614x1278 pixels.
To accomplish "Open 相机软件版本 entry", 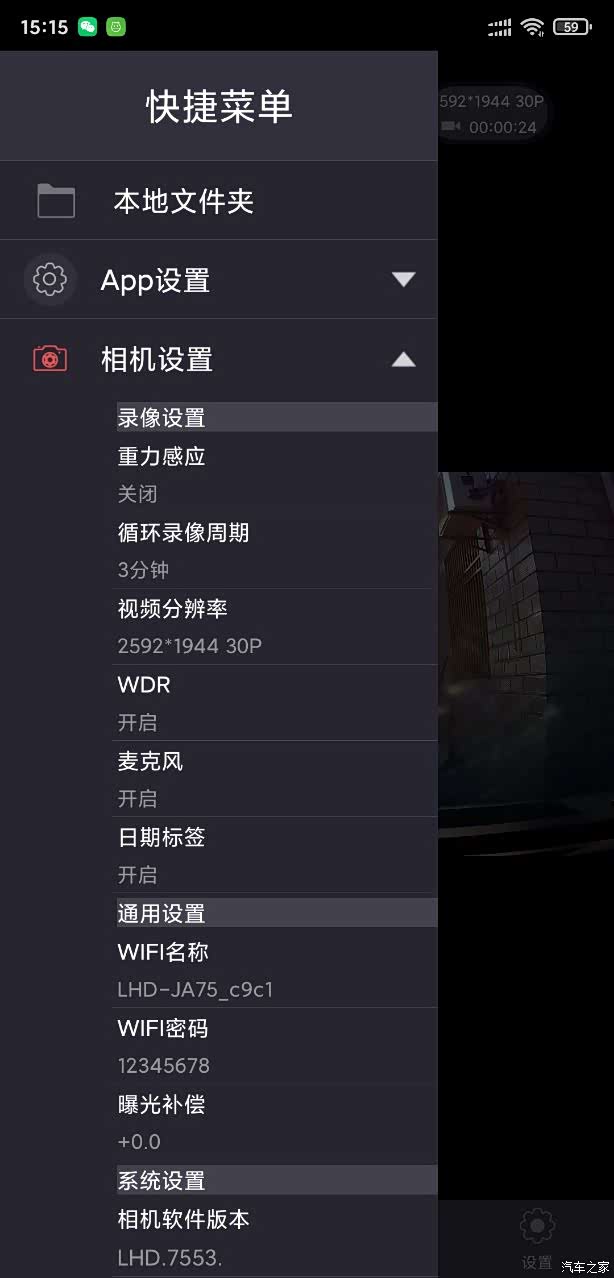I will [x=277, y=1237].
